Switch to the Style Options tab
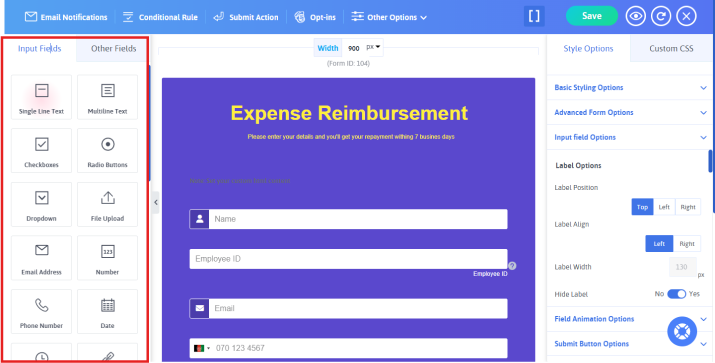 point(588,48)
